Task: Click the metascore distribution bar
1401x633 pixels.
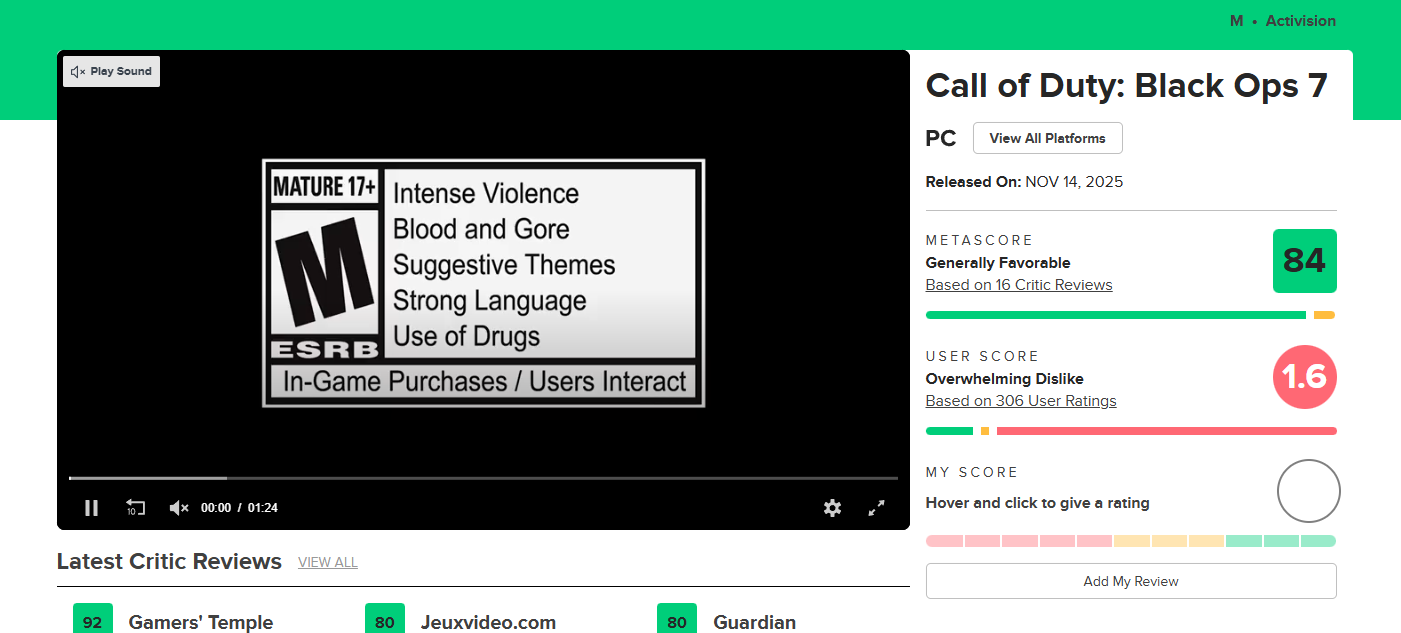Action: [x=1131, y=315]
